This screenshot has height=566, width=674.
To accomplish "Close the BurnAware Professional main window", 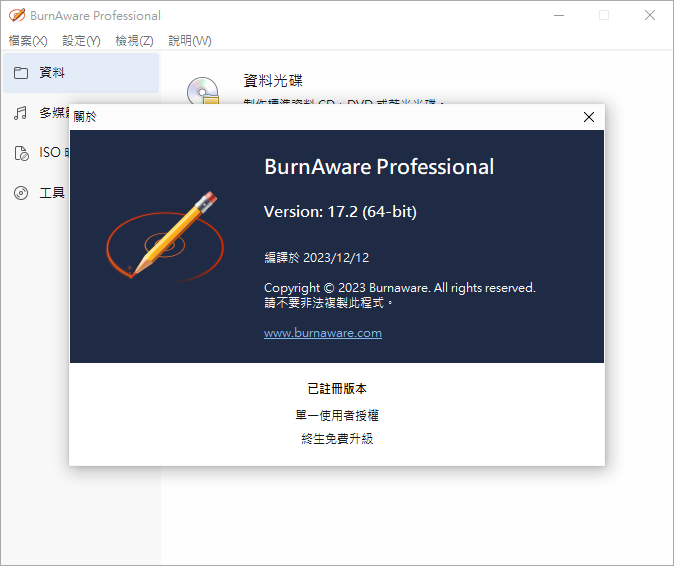I will click(649, 15).
